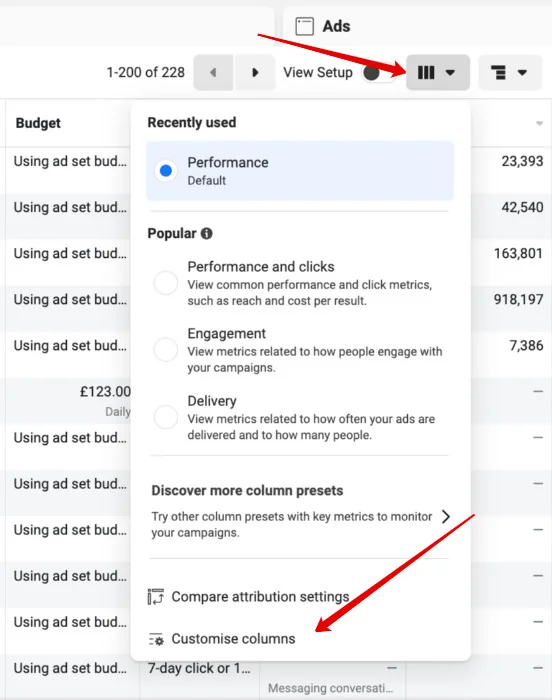This screenshot has width=552, height=700.
Task: Go to previous page of results
Action: pos(213,72)
